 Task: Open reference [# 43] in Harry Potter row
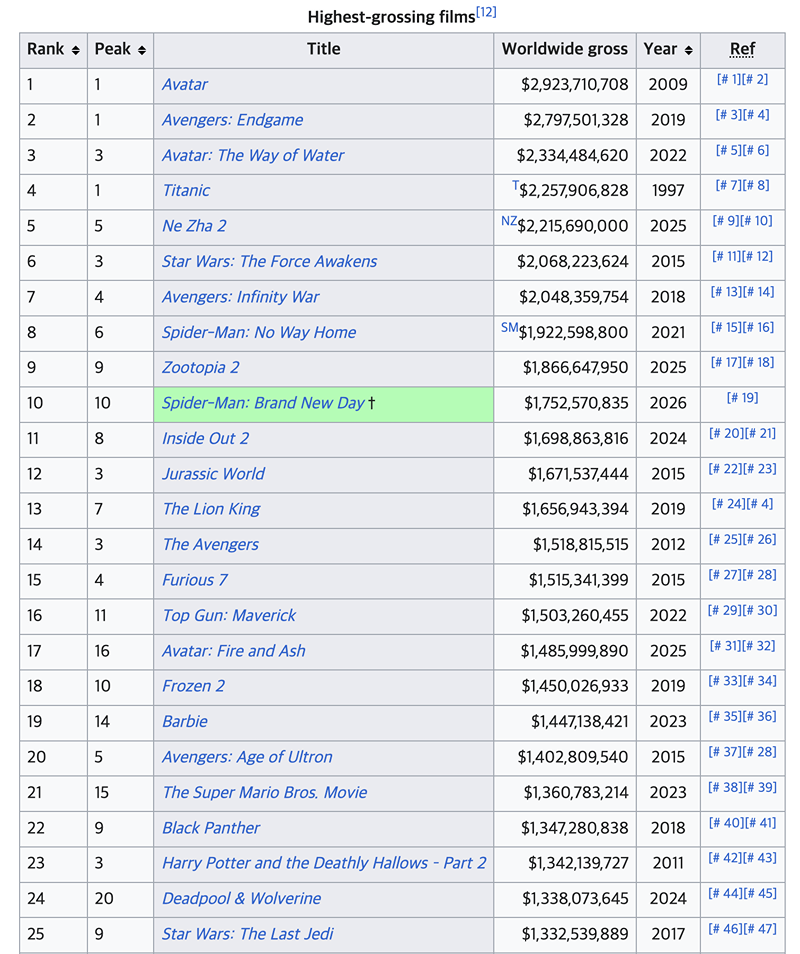(760, 857)
